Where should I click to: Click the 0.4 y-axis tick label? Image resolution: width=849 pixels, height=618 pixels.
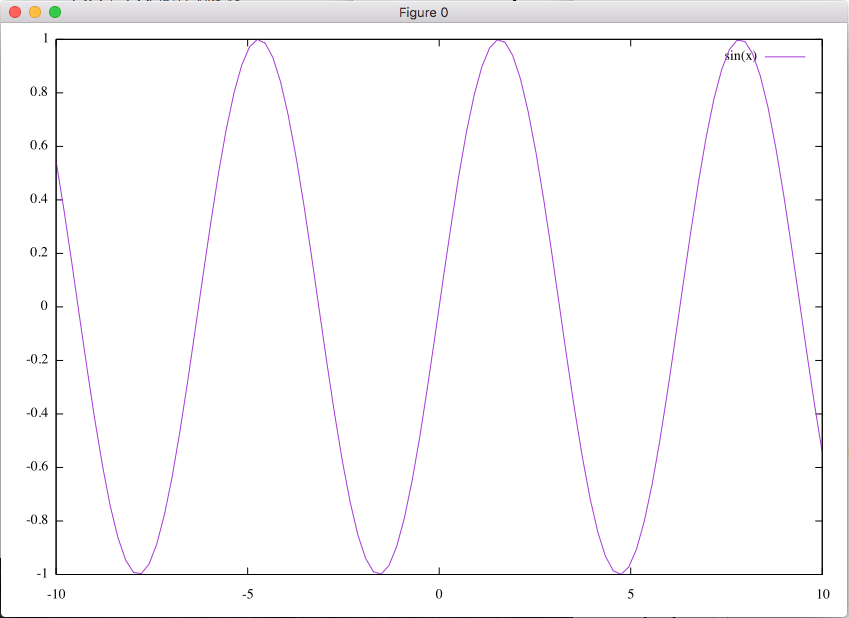click(x=38, y=200)
